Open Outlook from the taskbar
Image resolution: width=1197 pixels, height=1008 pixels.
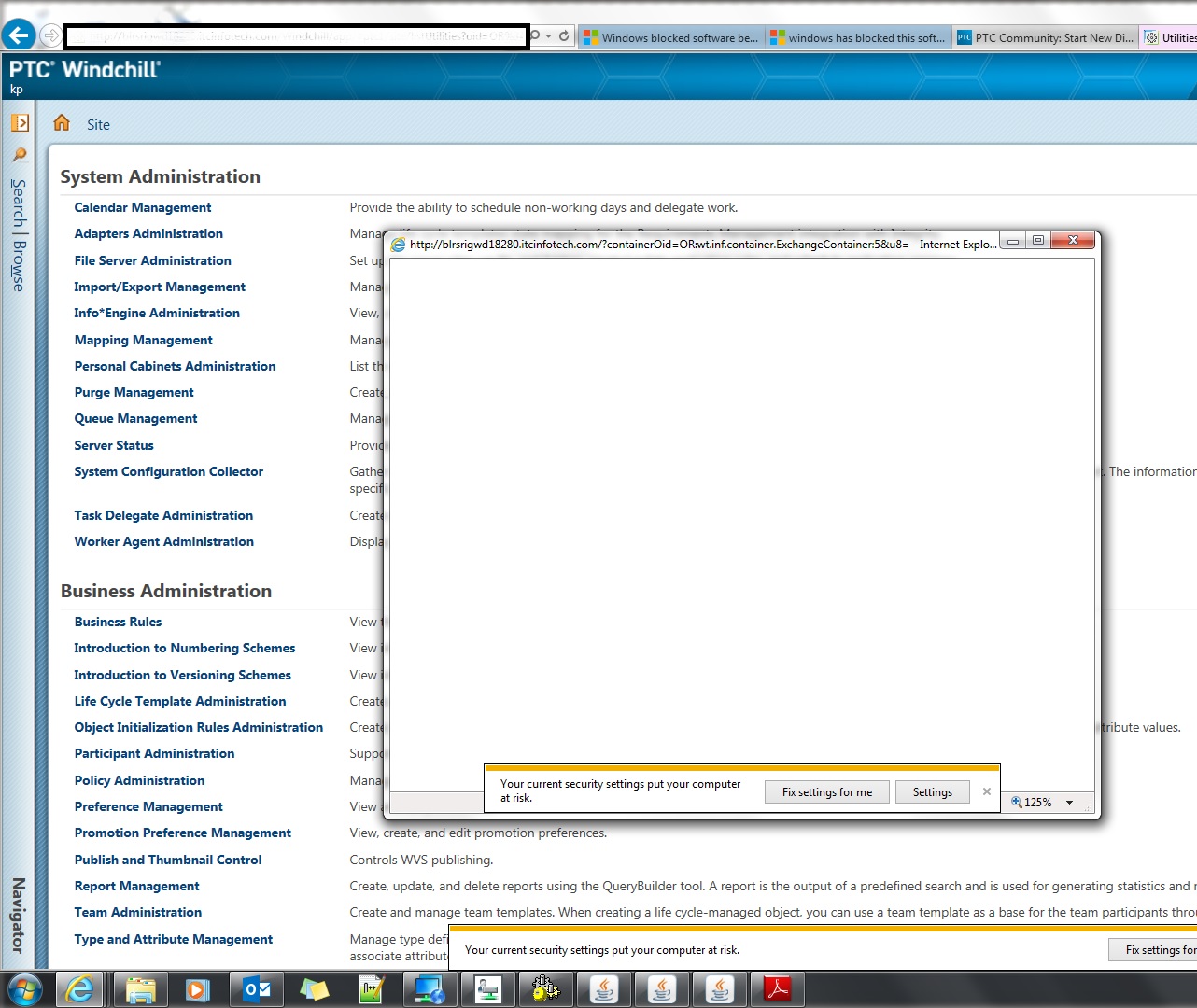pyautogui.click(x=257, y=989)
